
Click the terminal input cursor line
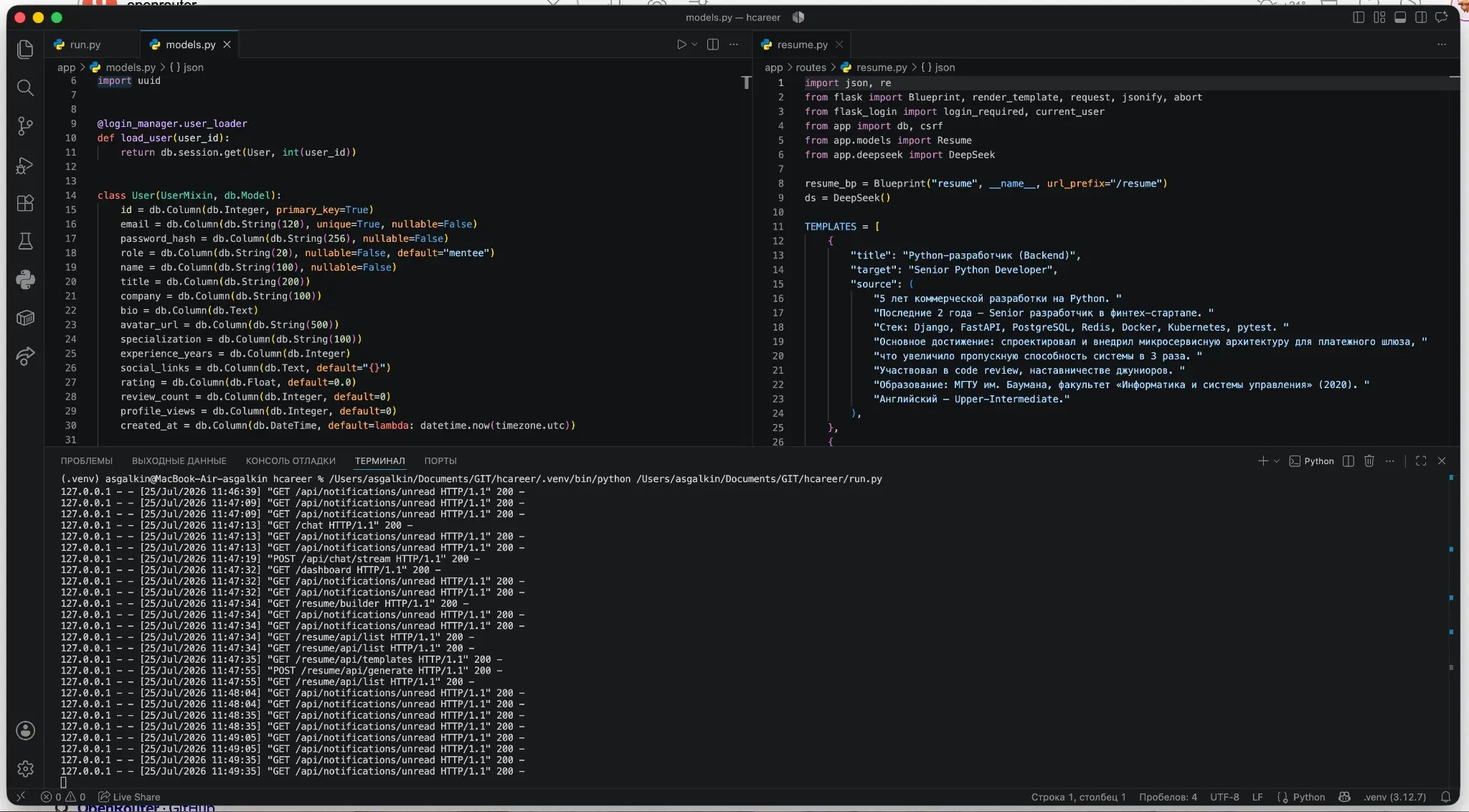(x=63, y=783)
